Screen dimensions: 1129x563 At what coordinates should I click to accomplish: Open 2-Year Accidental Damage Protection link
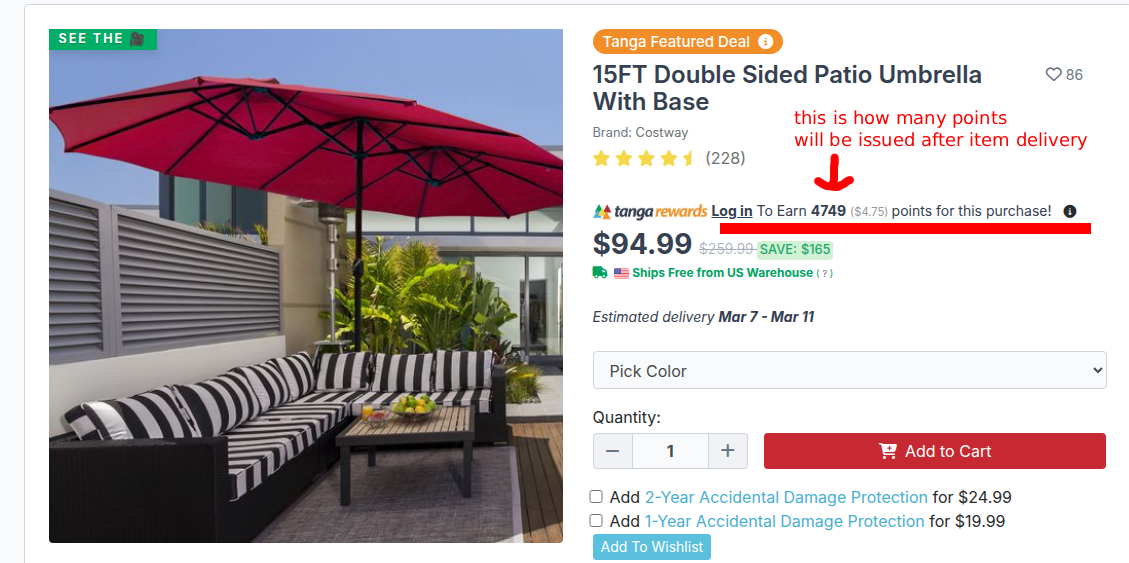pyautogui.click(x=786, y=497)
